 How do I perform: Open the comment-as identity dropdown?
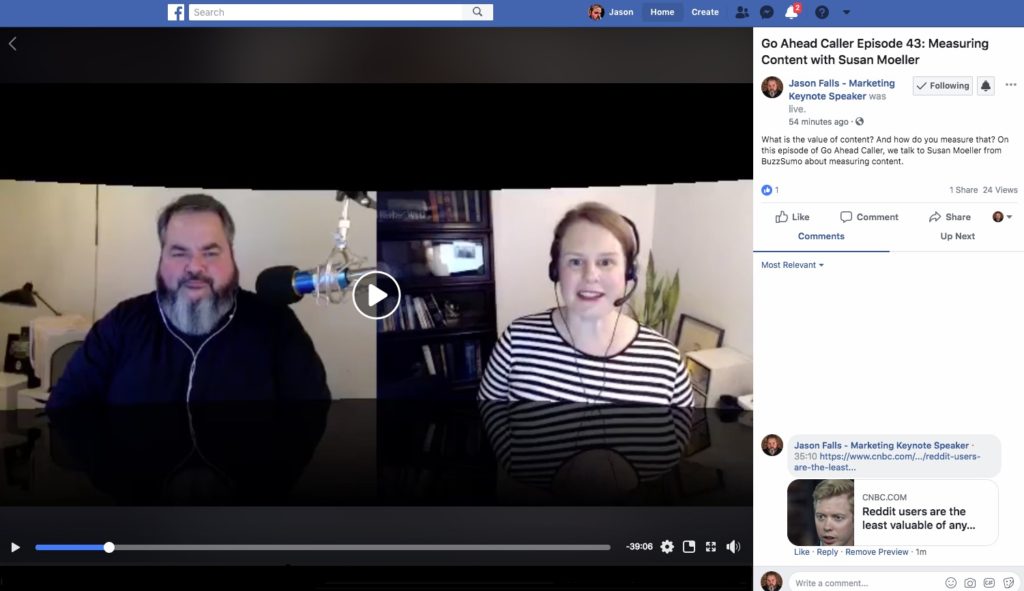click(1002, 217)
